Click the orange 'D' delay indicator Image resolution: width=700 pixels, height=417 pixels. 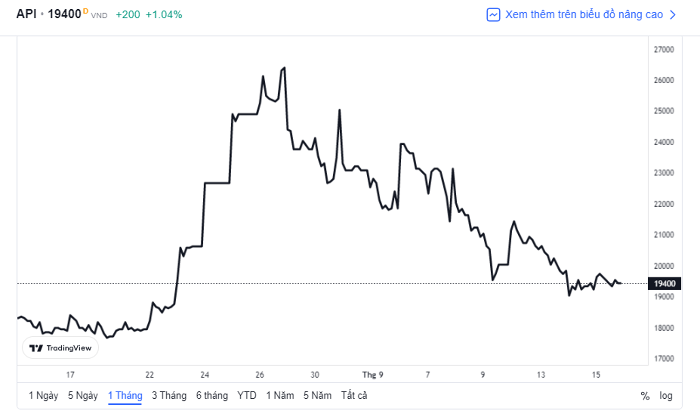85,11
